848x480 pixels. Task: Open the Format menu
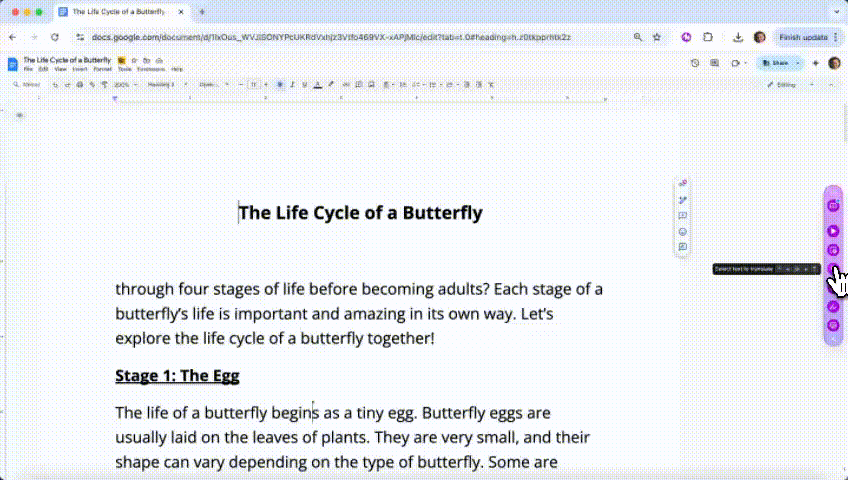[x=102, y=69]
